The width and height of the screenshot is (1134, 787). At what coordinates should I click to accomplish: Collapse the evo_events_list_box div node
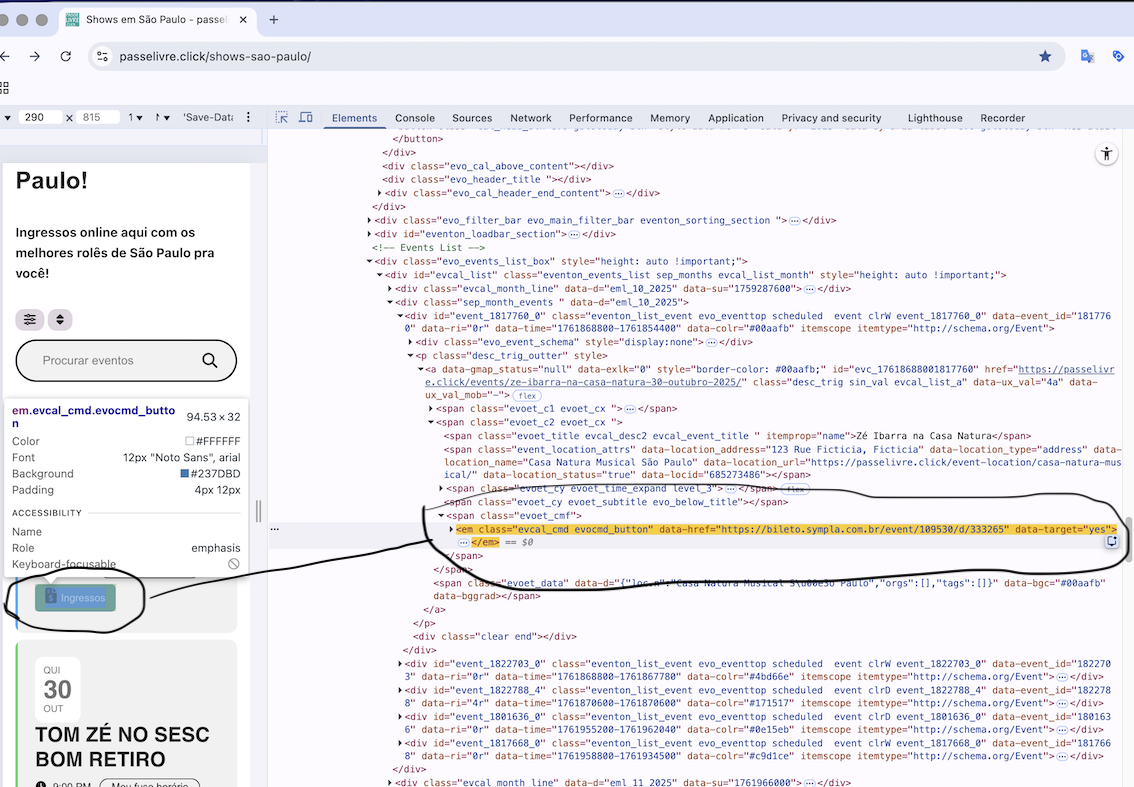coord(370,261)
